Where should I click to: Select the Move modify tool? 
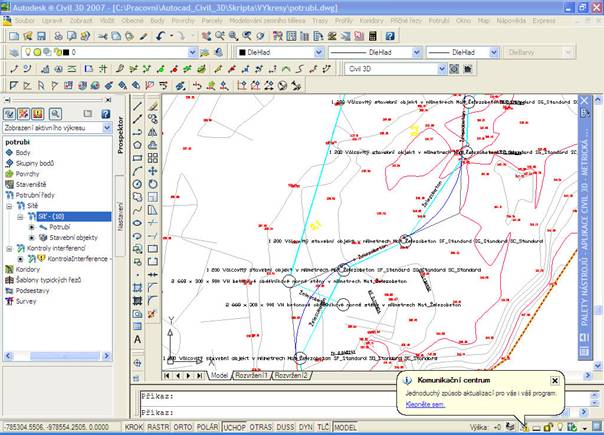click(x=153, y=171)
